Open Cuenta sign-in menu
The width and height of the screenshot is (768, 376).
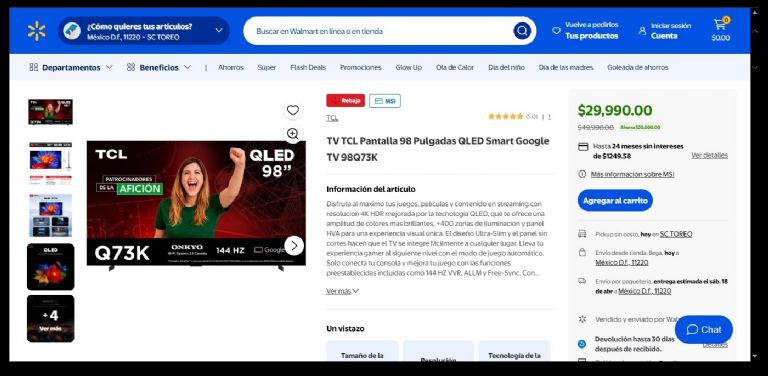pos(665,31)
